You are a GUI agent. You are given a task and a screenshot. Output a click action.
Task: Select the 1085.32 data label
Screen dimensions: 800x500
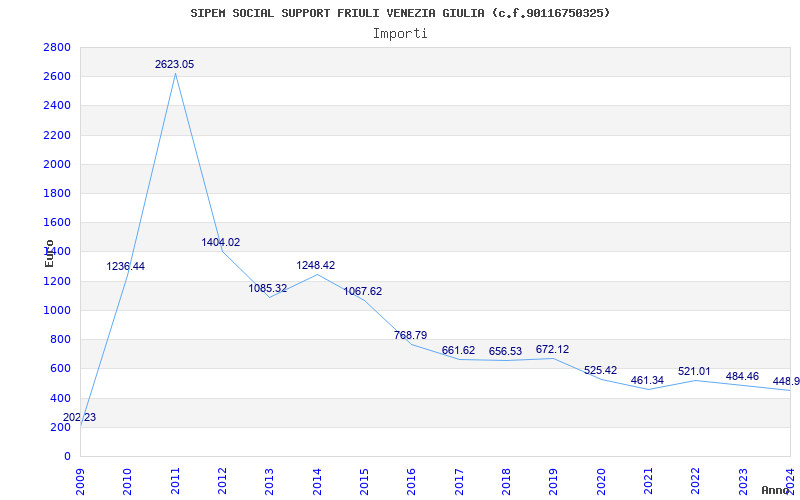click(268, 288)
